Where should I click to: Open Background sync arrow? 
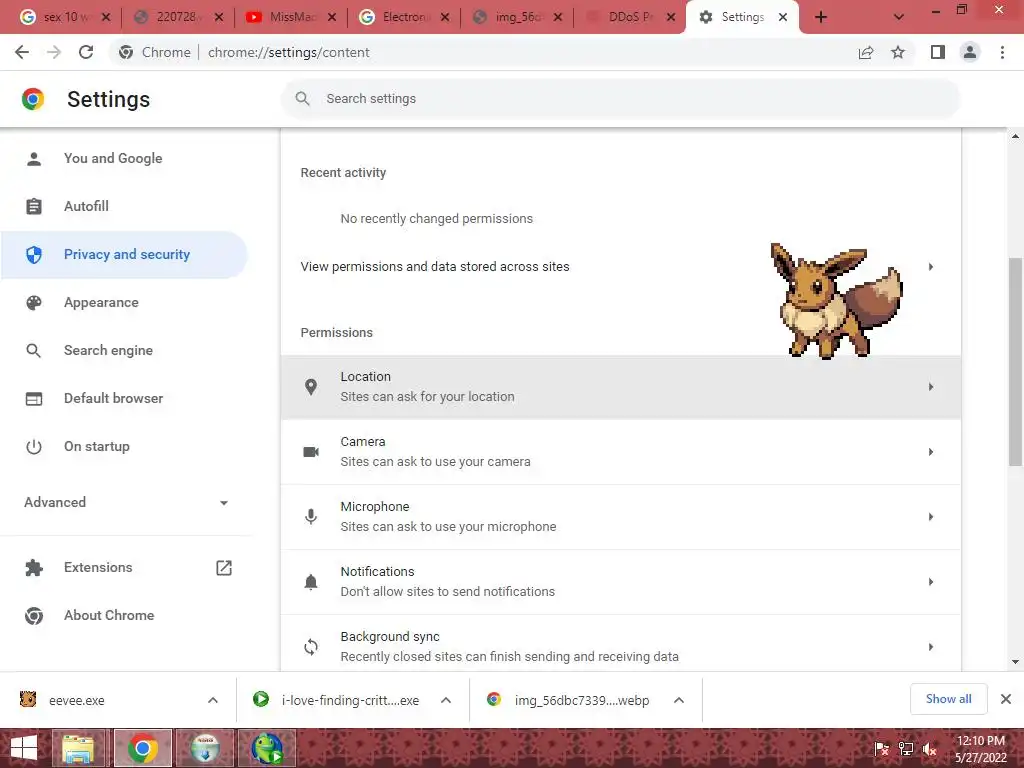931,647
